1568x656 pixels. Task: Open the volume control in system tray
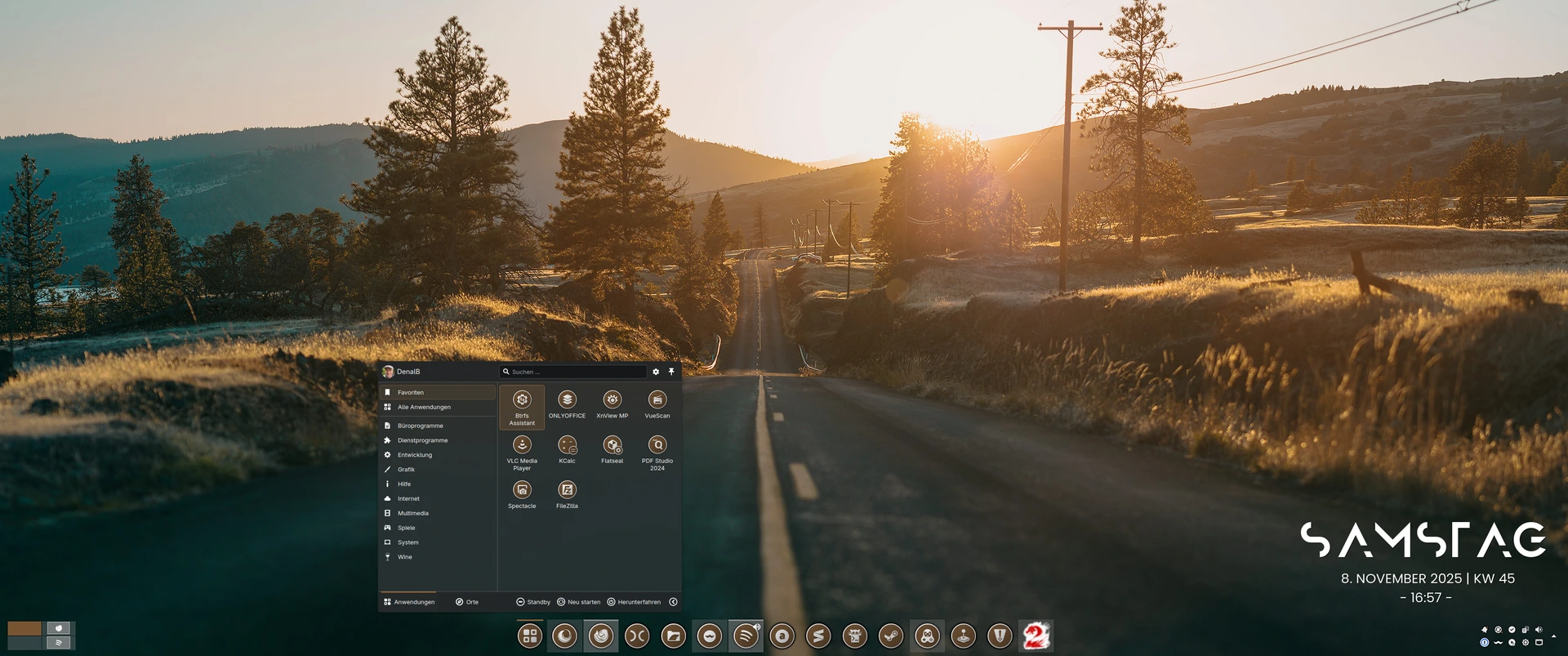tap(1539, 630)
